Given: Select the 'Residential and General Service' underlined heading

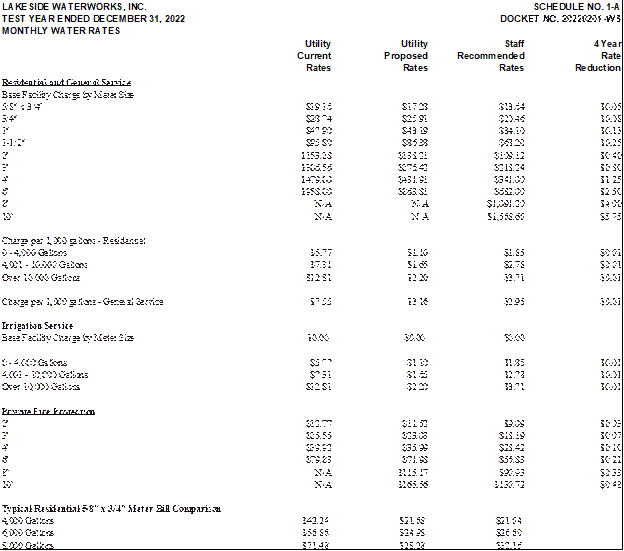Looking at the screenshot, I should 66,82.
